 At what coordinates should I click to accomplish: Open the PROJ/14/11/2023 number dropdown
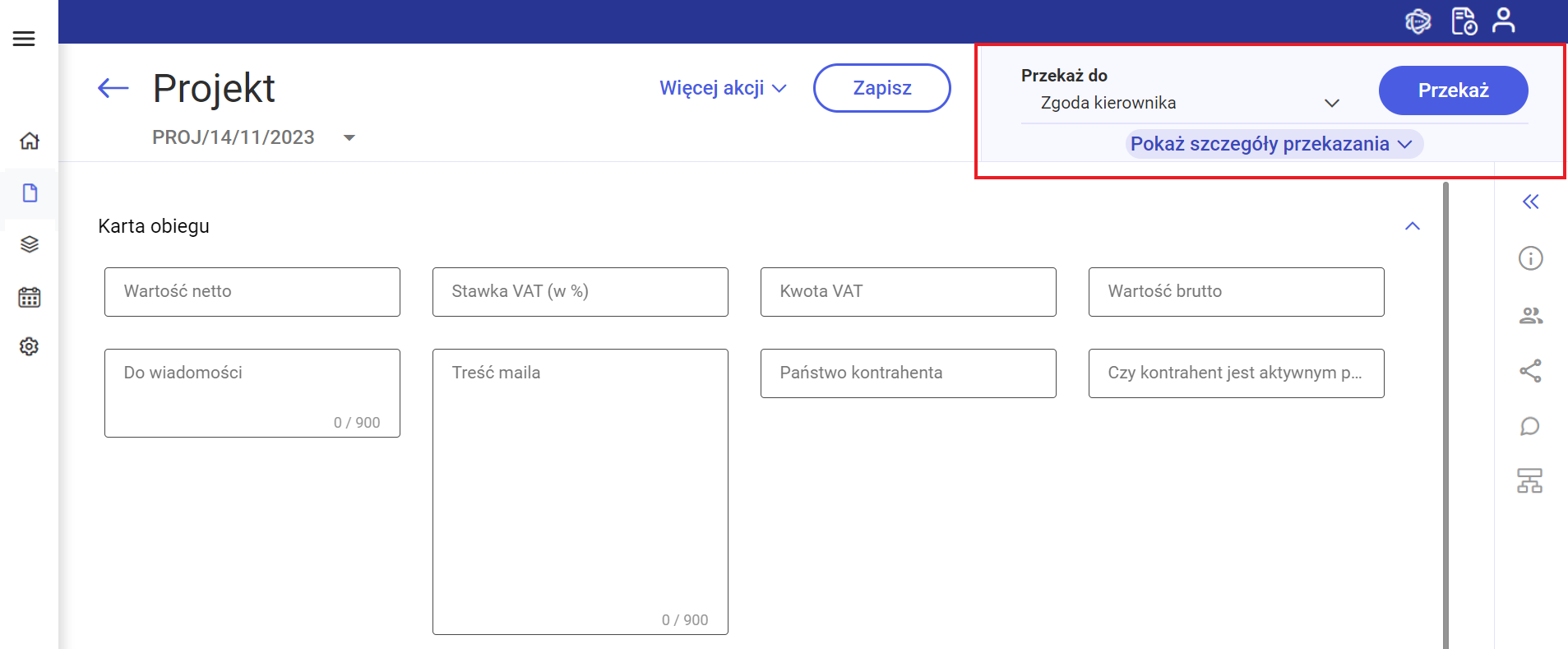pos(349,137)
